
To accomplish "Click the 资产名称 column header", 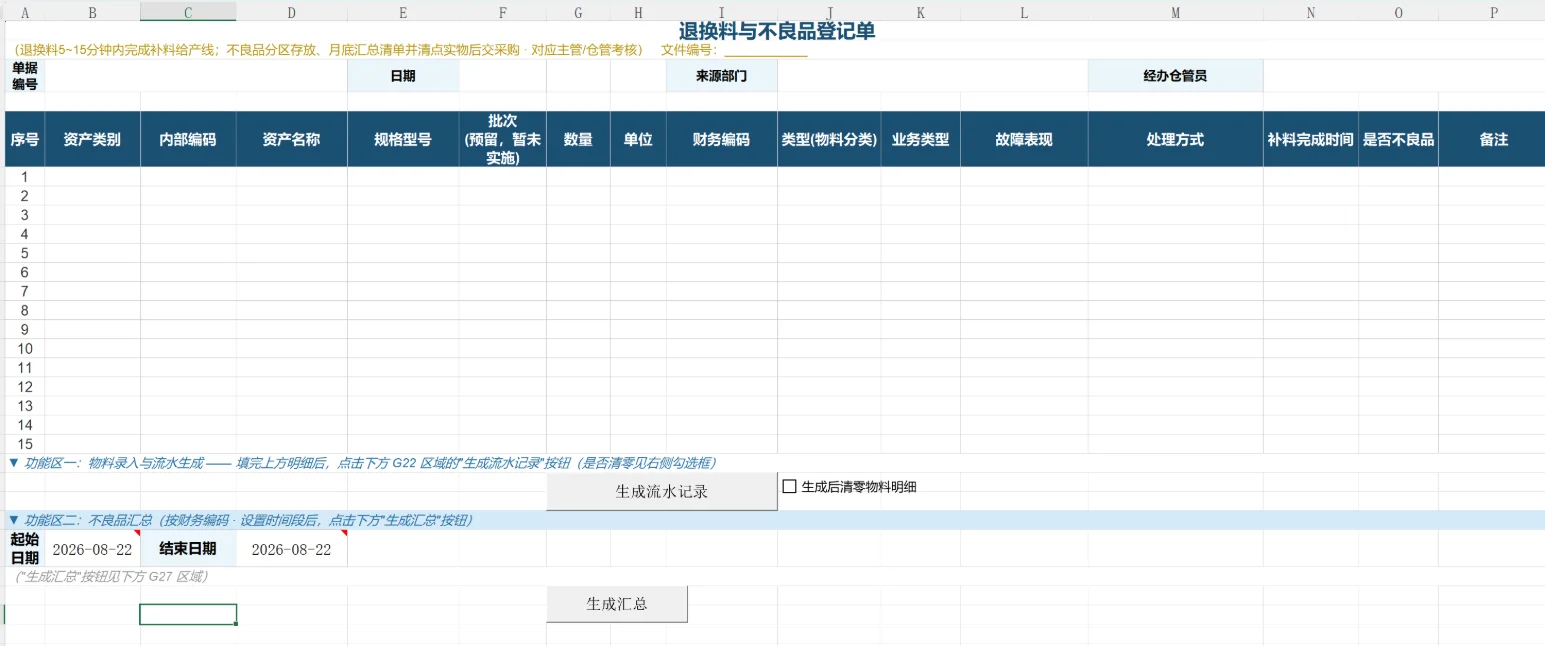I will [x=291, y=139].
